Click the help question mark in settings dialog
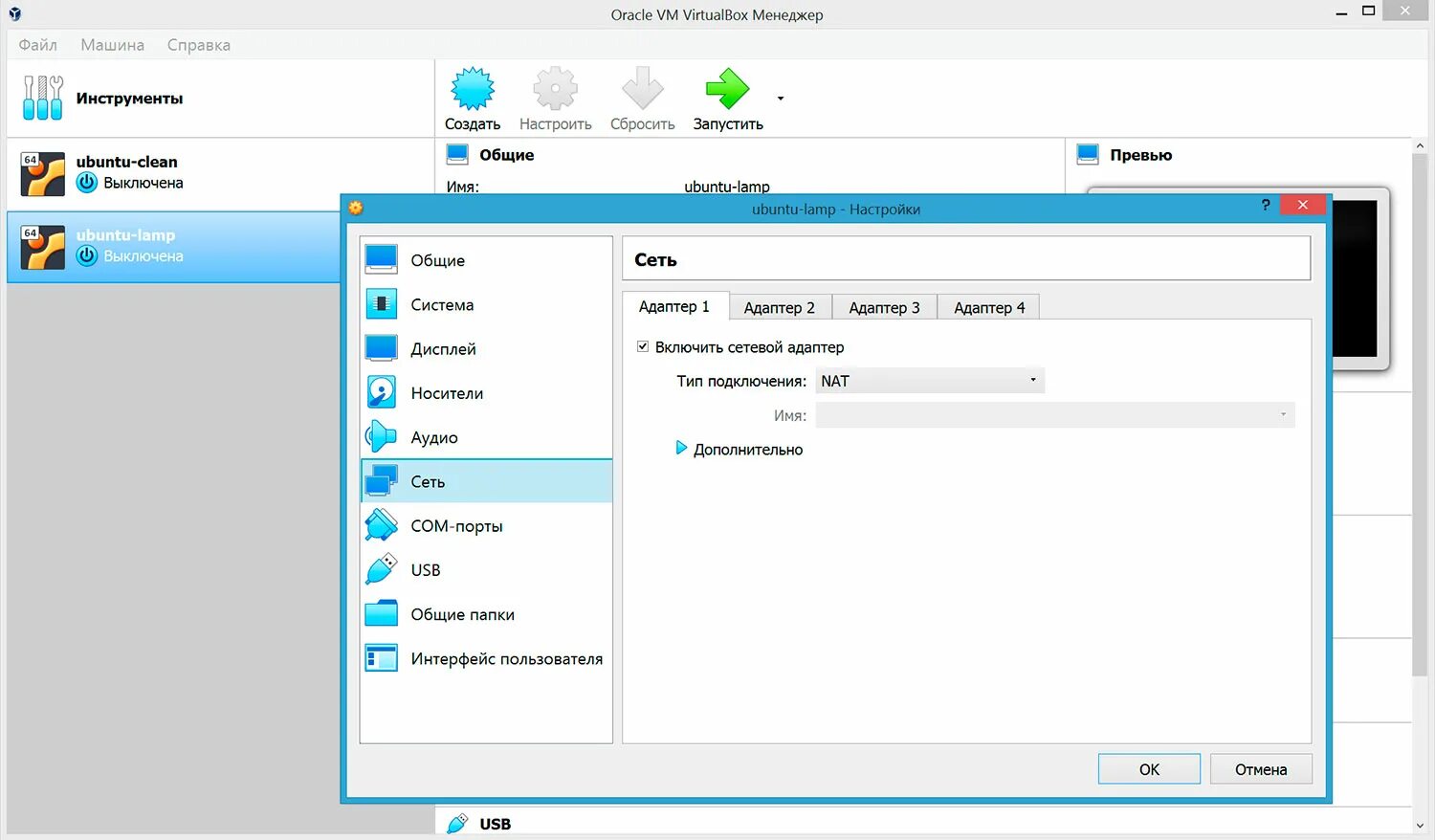This screenshot has width=1435, height=840. [x=1266, y=205]
